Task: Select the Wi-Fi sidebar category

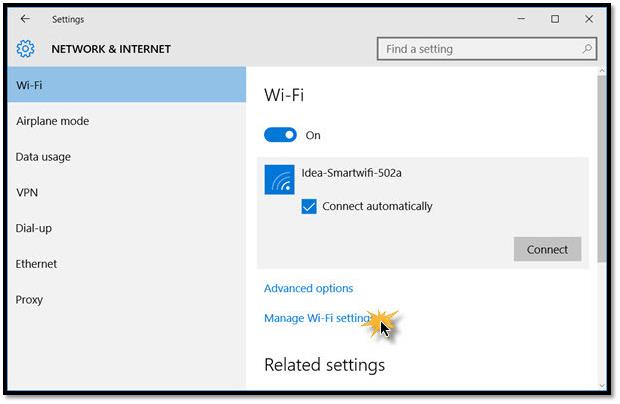Action: coord(127,85)
